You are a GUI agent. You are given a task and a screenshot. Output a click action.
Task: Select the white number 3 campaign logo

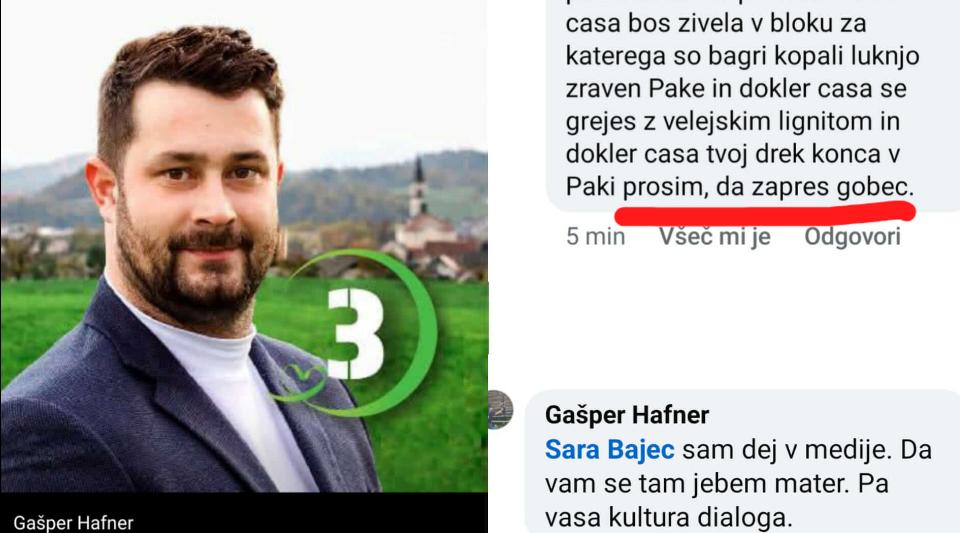pos(355,333)
